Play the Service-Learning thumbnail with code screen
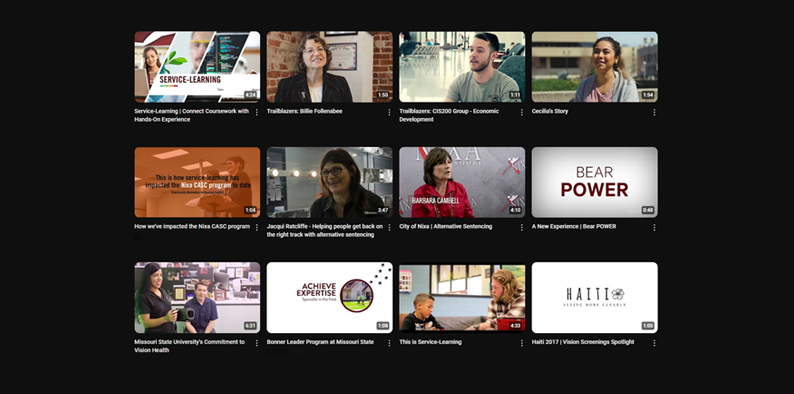 [x=197, y=67]
